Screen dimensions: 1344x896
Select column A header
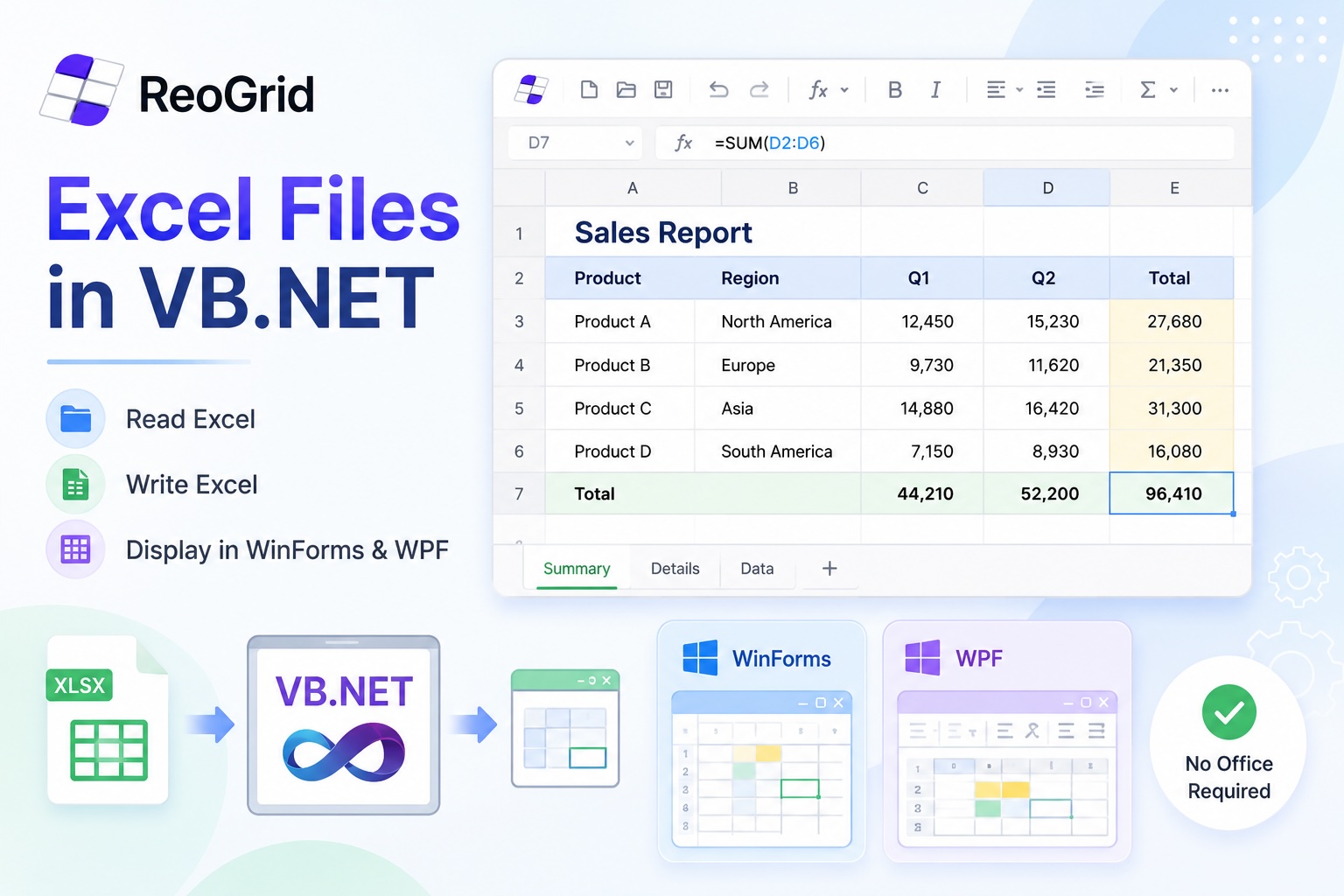pyautogui.click(x=633, y=188)
